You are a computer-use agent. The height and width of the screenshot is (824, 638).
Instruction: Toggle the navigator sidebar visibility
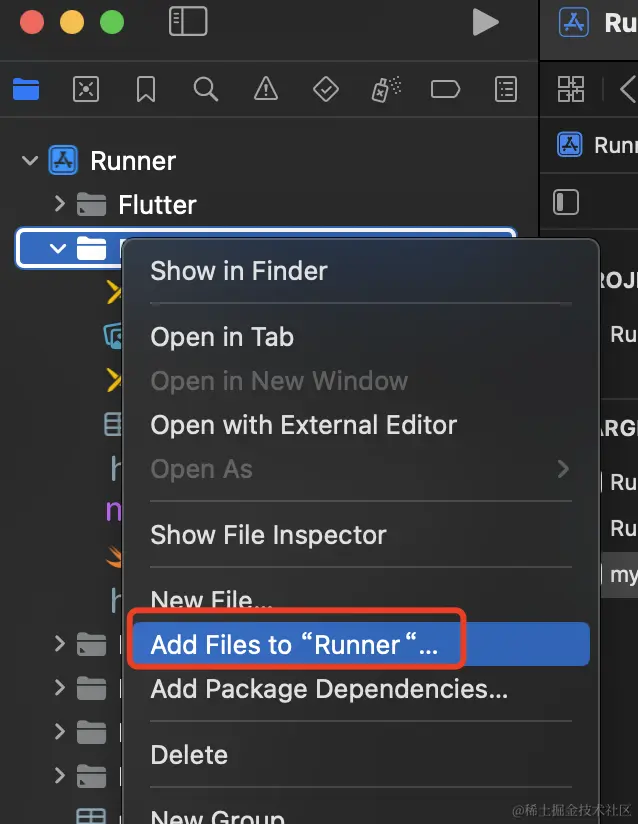tap(188, 22)
